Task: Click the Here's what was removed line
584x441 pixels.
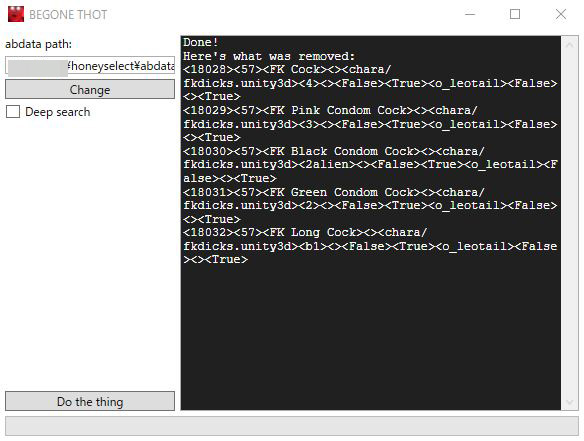Action: click(269, 56)
